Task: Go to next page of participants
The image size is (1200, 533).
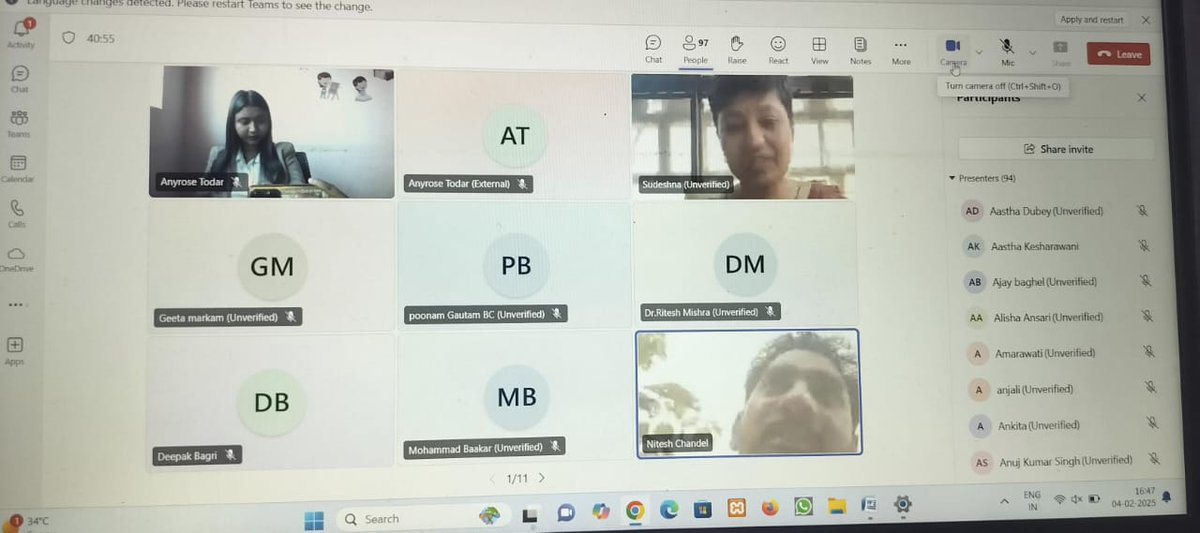Action: pos(542,478)
